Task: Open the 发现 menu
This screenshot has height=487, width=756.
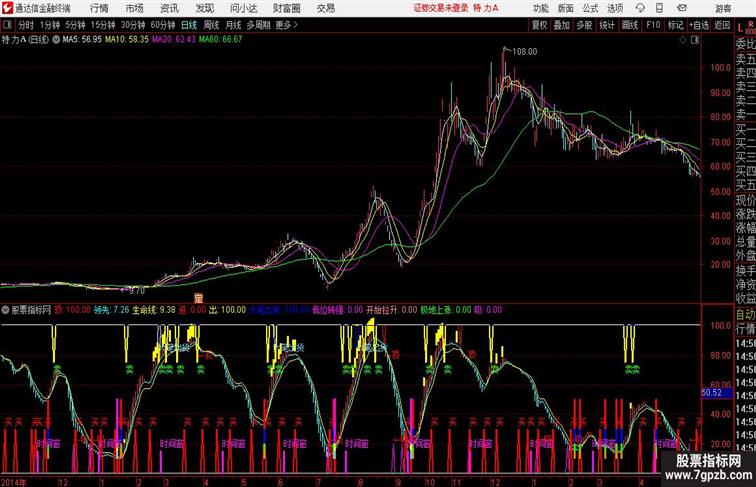Action: pyautogui.click(x=204, y=8)
